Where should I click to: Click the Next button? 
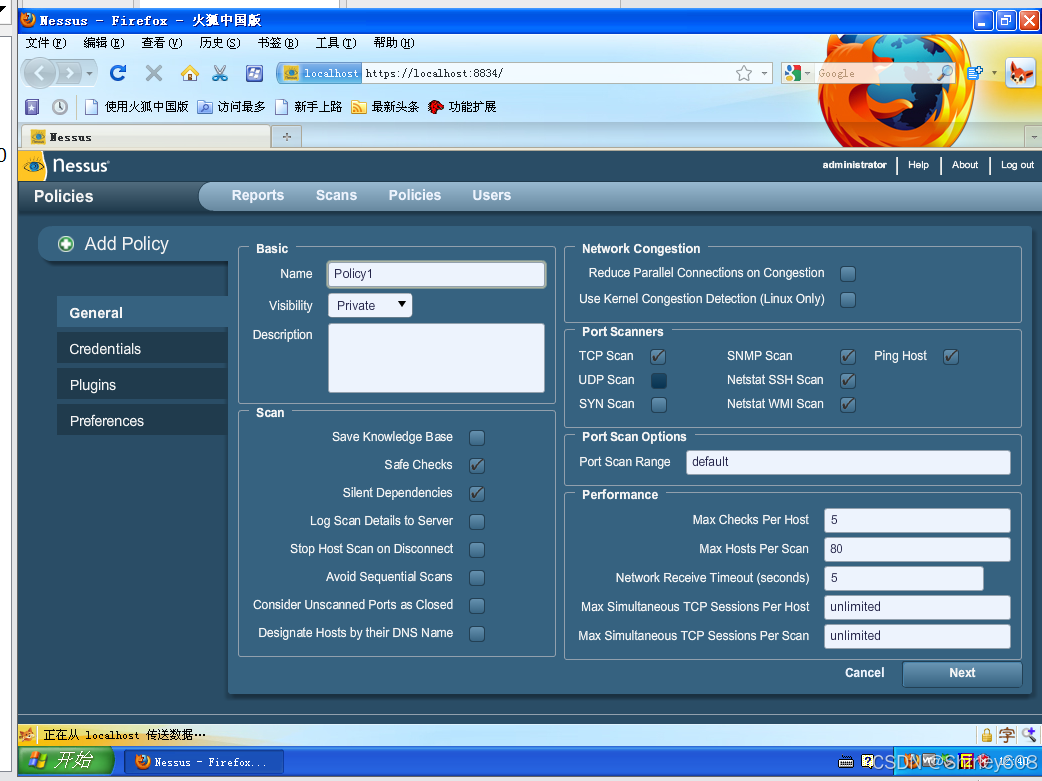pyautogui.click(x=962, y=673)
